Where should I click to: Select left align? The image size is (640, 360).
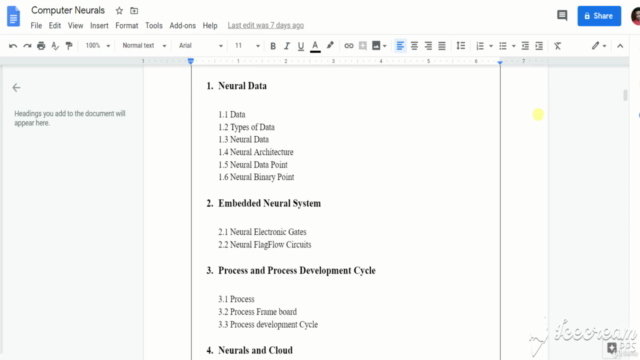[400, 46]
